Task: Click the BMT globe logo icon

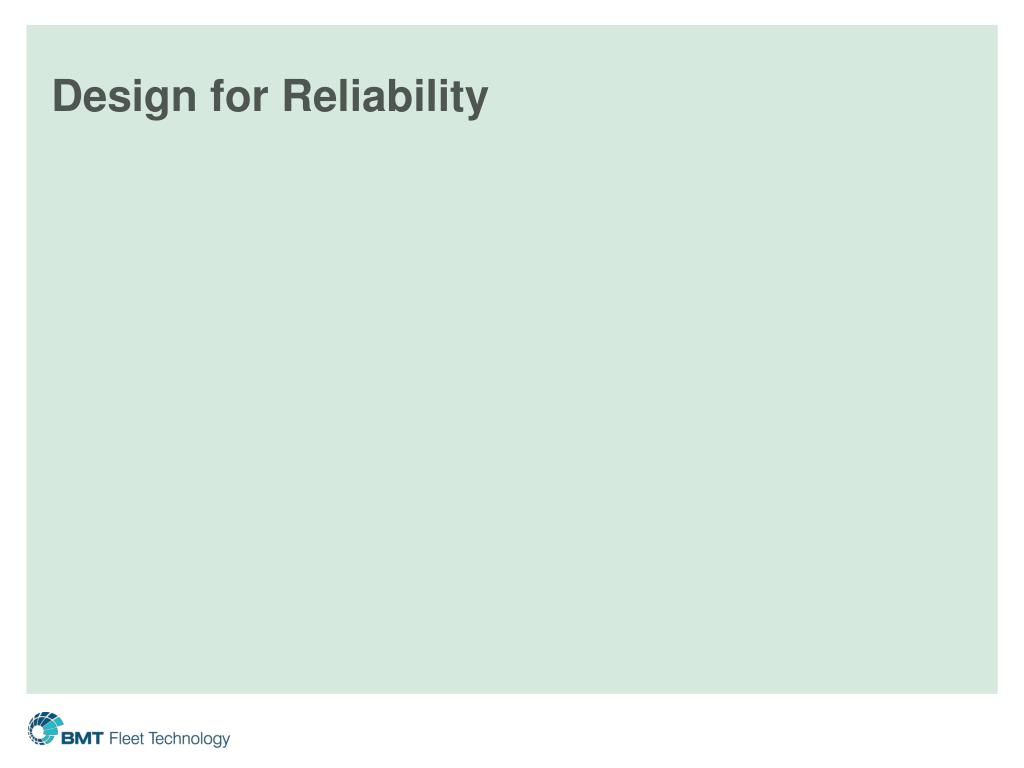Action: (45, 729)
